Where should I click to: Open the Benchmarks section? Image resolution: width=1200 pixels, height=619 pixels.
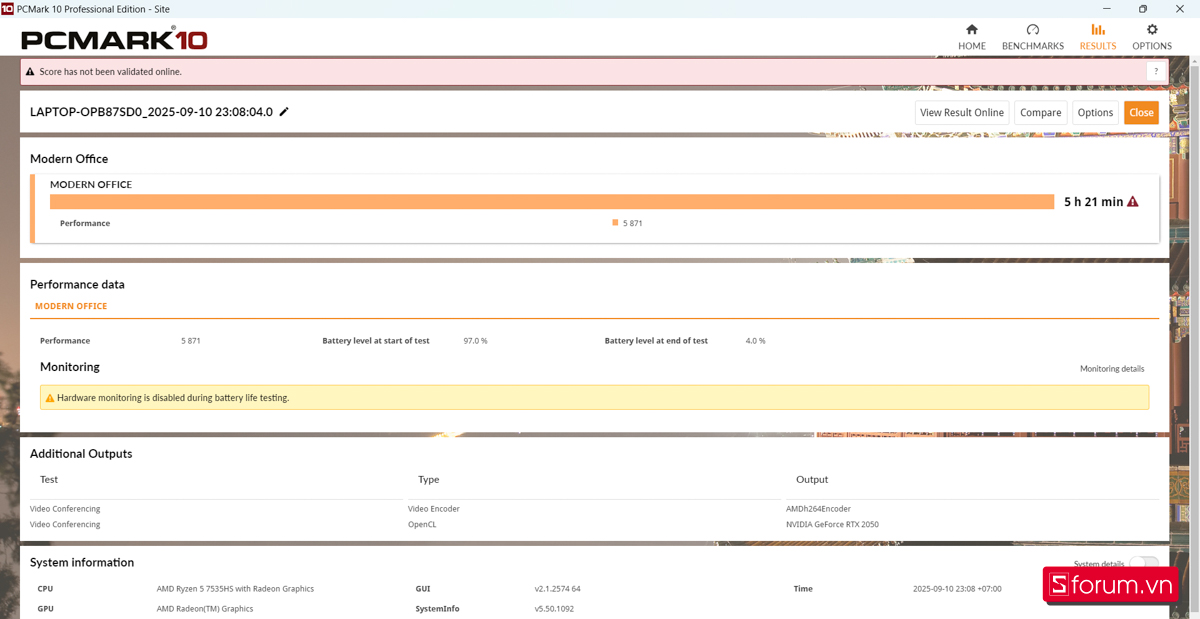[x=1033, y=37]
